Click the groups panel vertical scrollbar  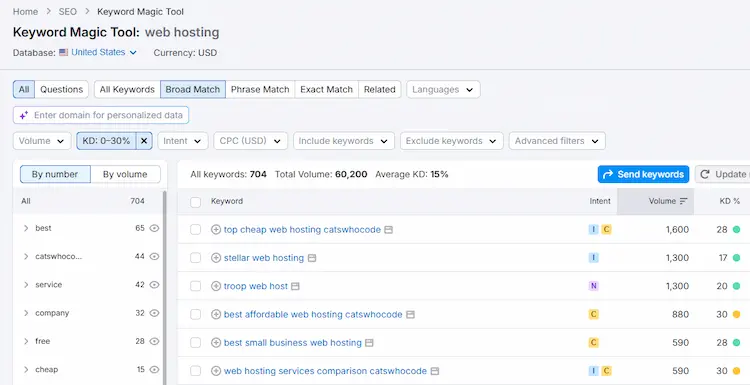tap(165, 287)
